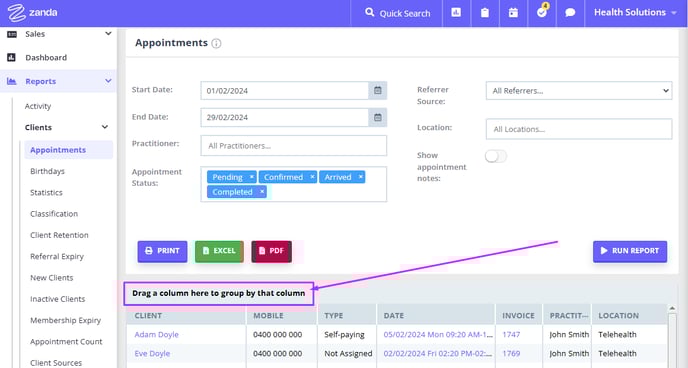
Task: Click the End Date field
Action: (x=284, y=118)
